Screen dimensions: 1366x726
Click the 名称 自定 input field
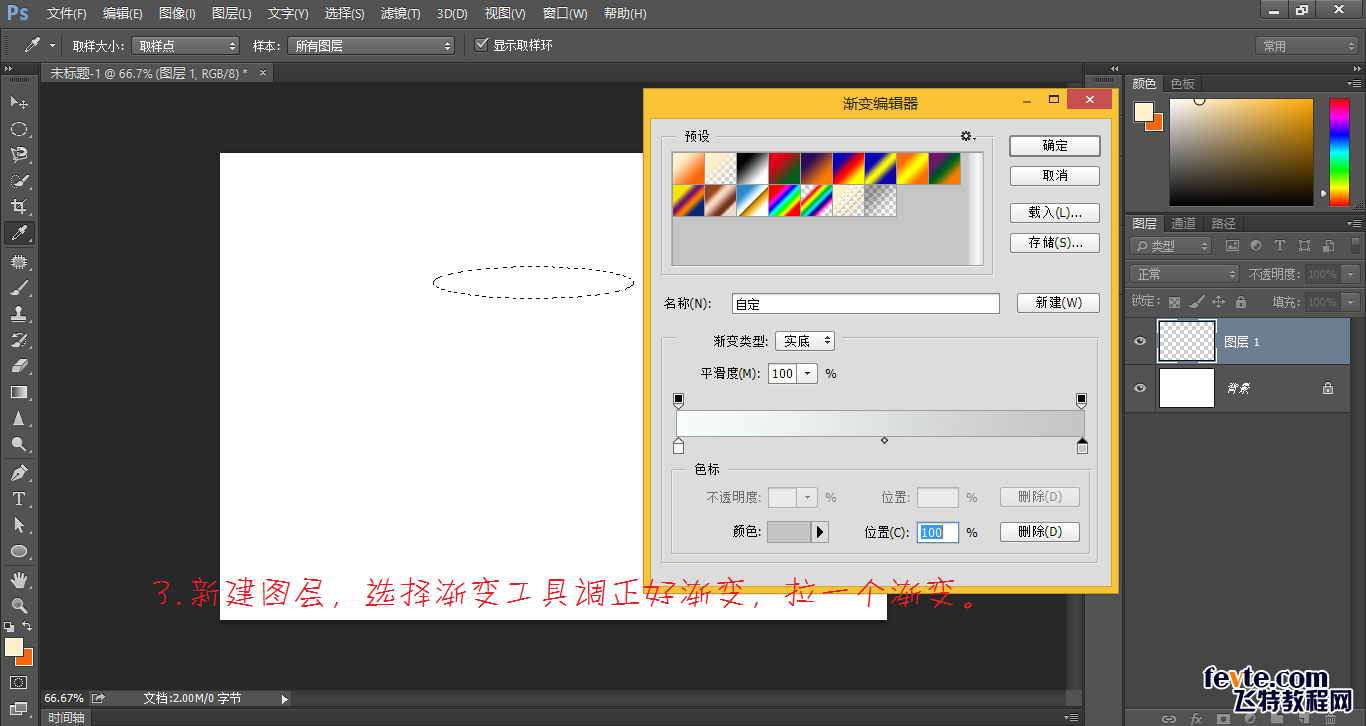click(x=866, y=303)
